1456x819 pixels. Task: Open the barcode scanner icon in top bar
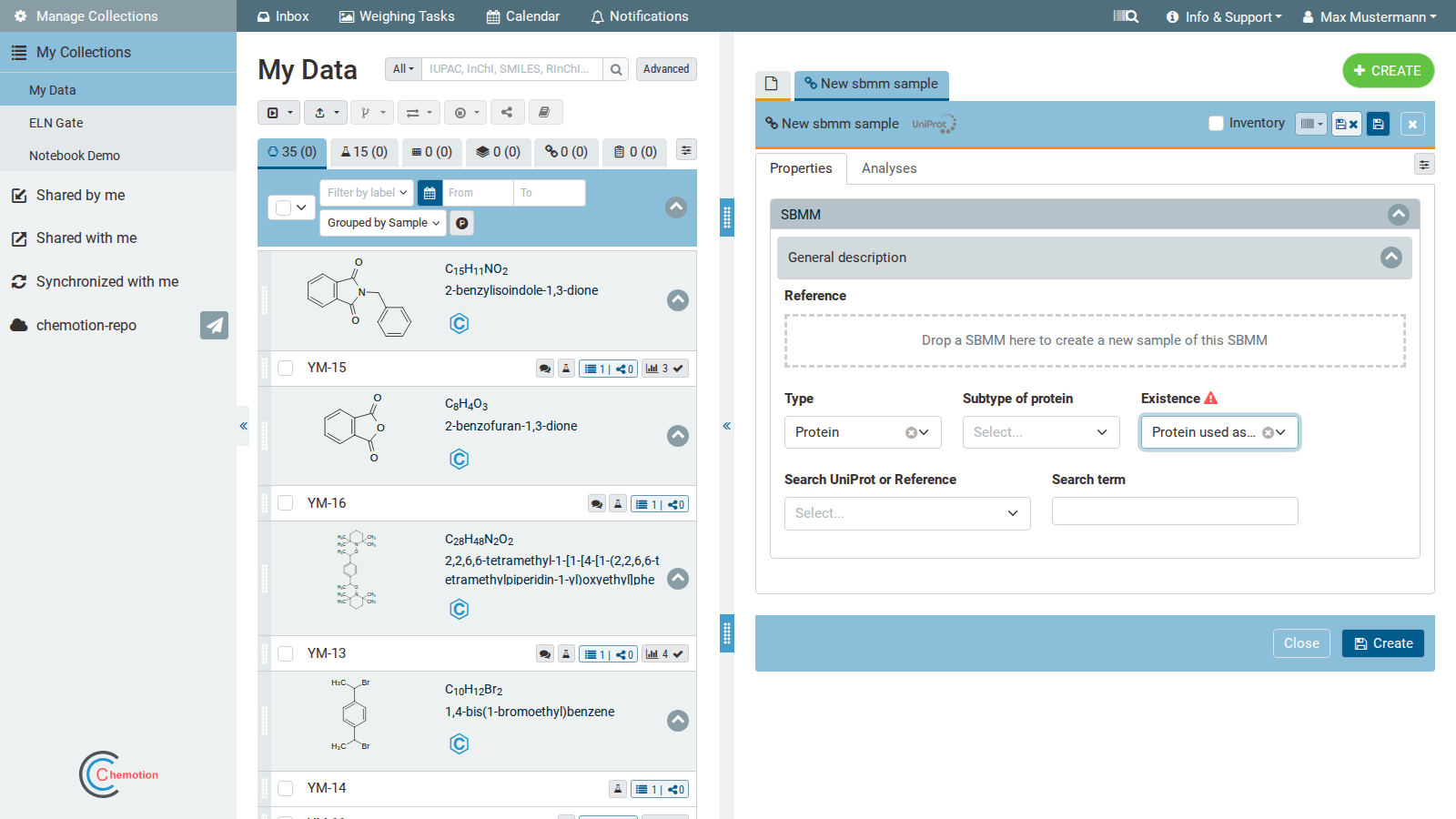[1126, 16]
